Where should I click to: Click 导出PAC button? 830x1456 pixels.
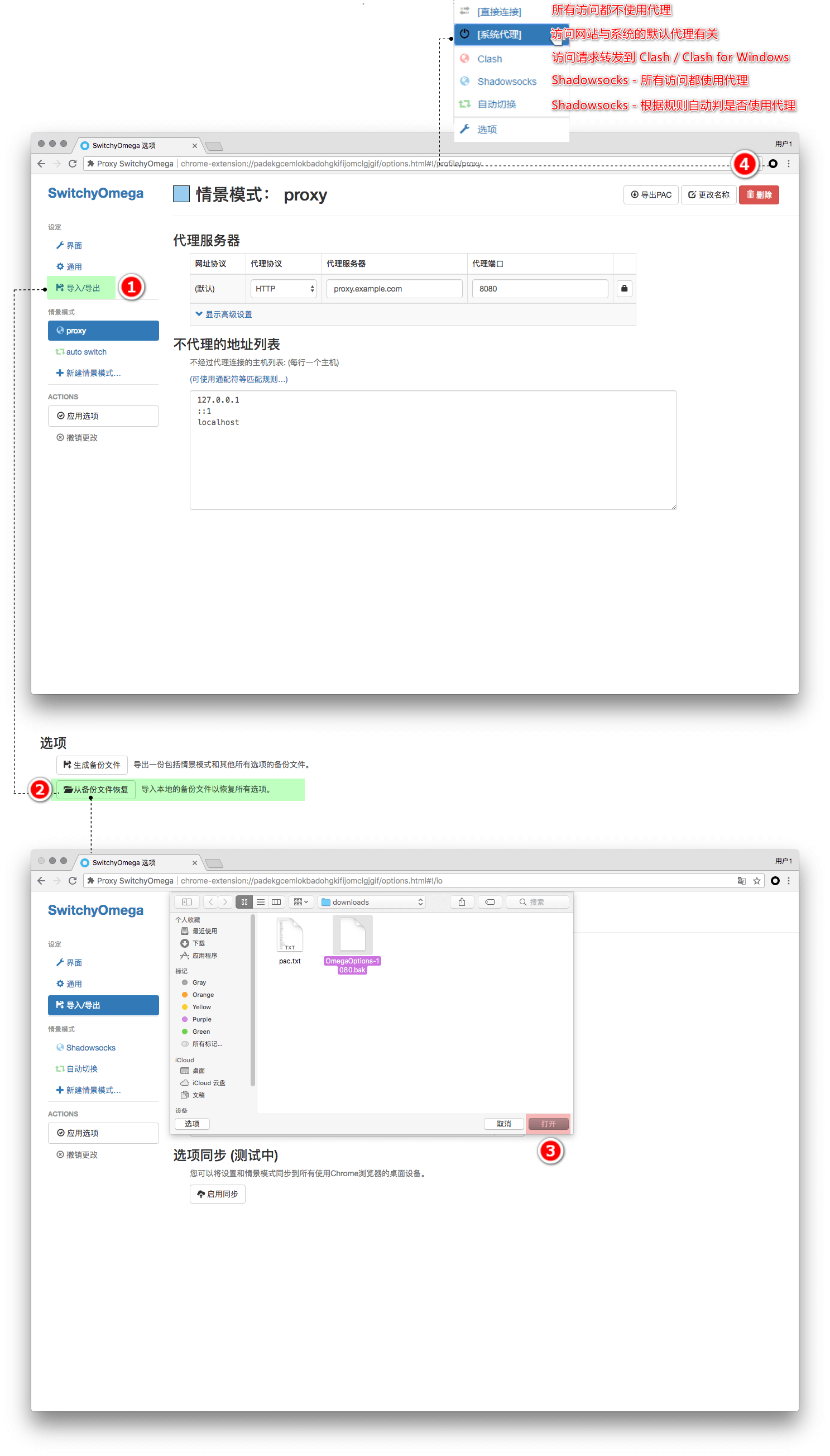point(650,194)
